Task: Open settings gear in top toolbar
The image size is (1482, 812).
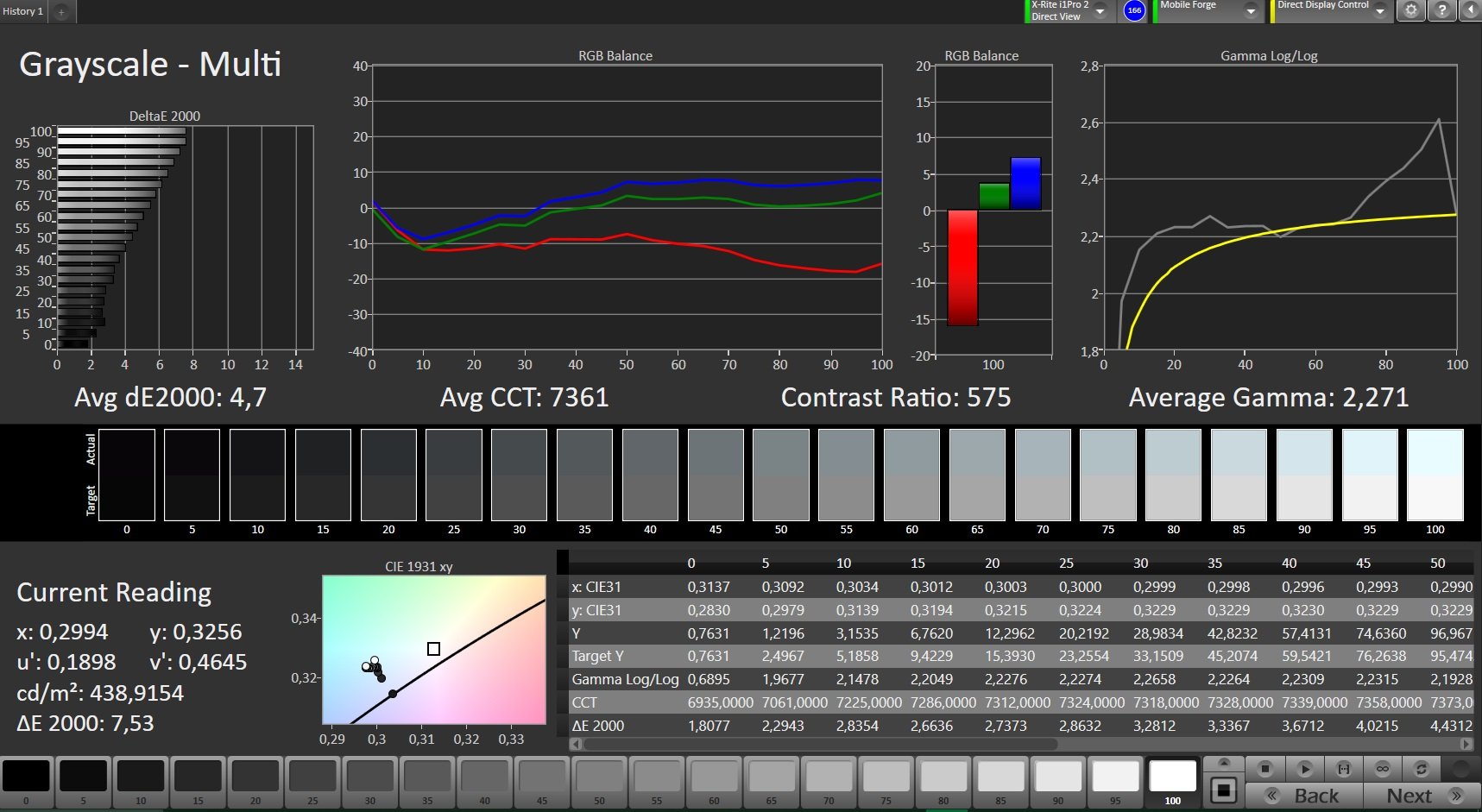Action: (1411, 10)
